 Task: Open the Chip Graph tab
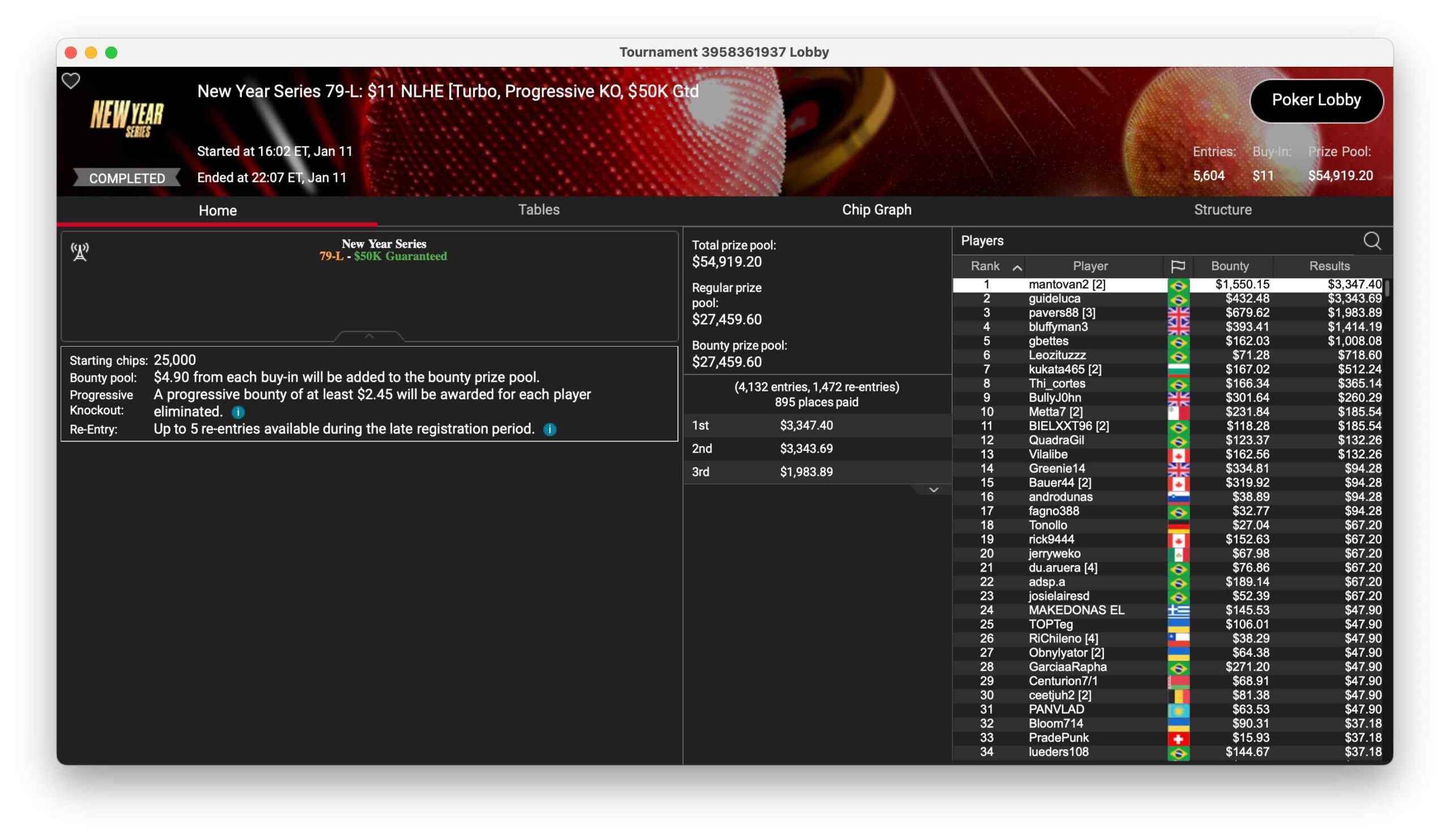[x=876, y=210]
